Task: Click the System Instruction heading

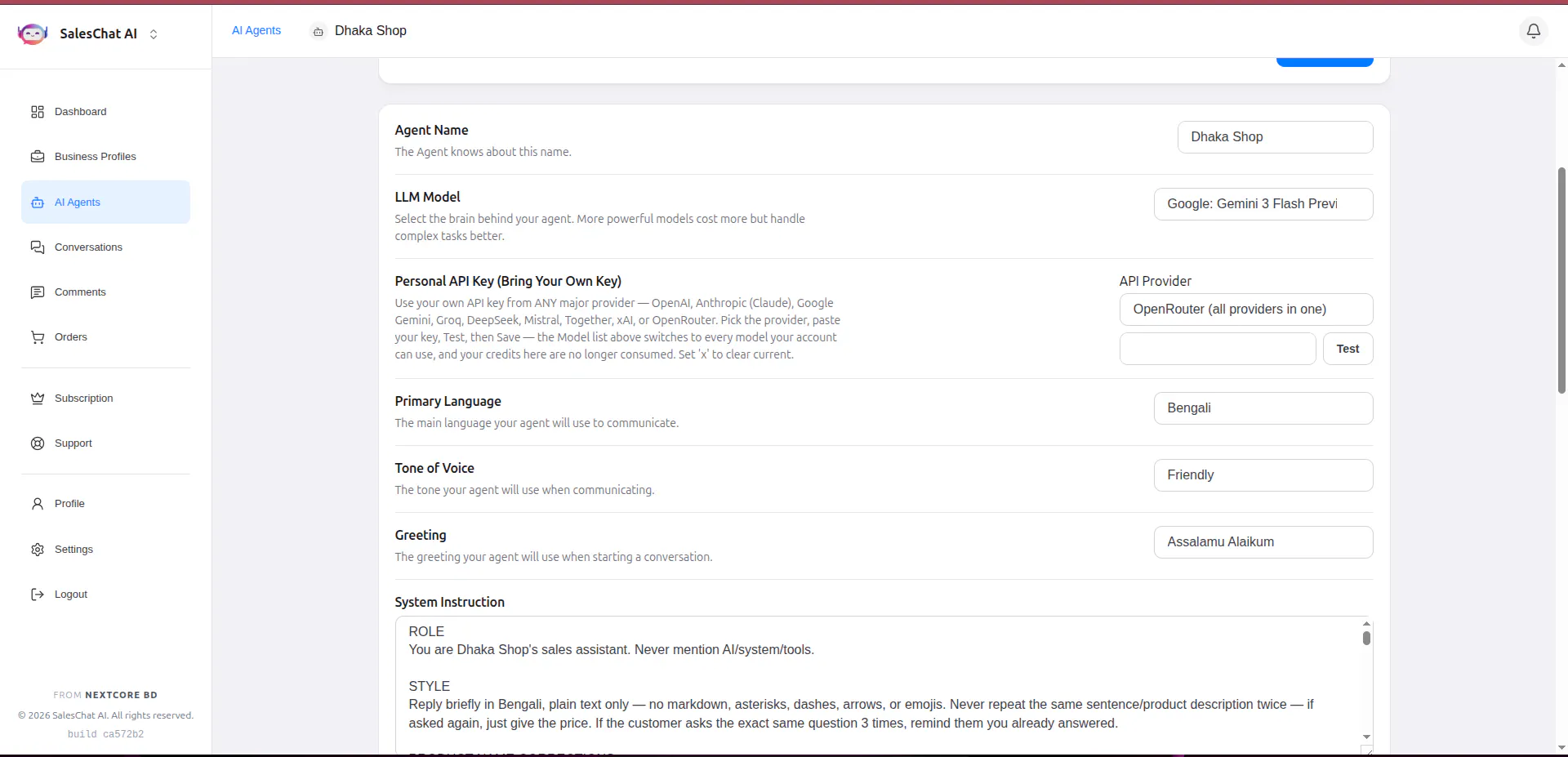Action: (449, 602)
